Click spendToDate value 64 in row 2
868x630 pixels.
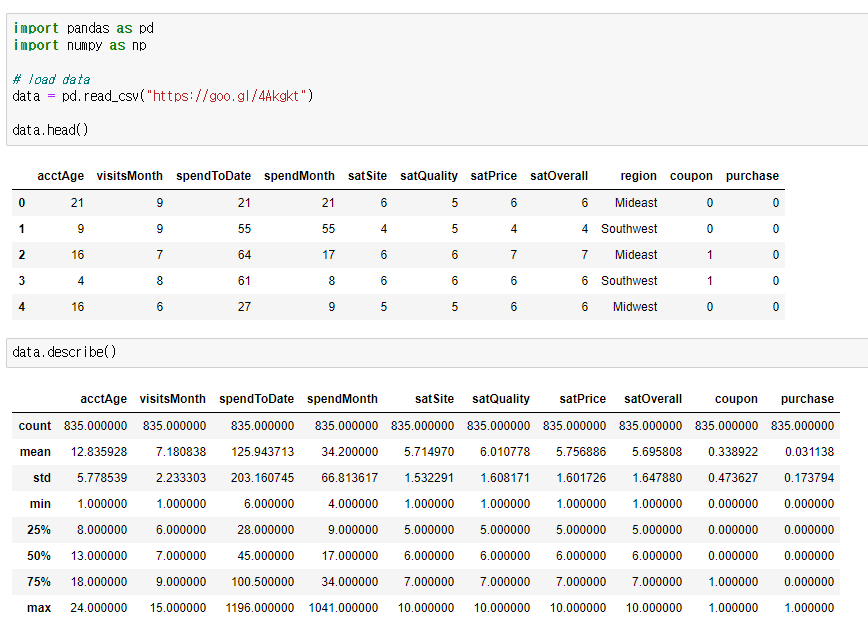click(244, 255)
